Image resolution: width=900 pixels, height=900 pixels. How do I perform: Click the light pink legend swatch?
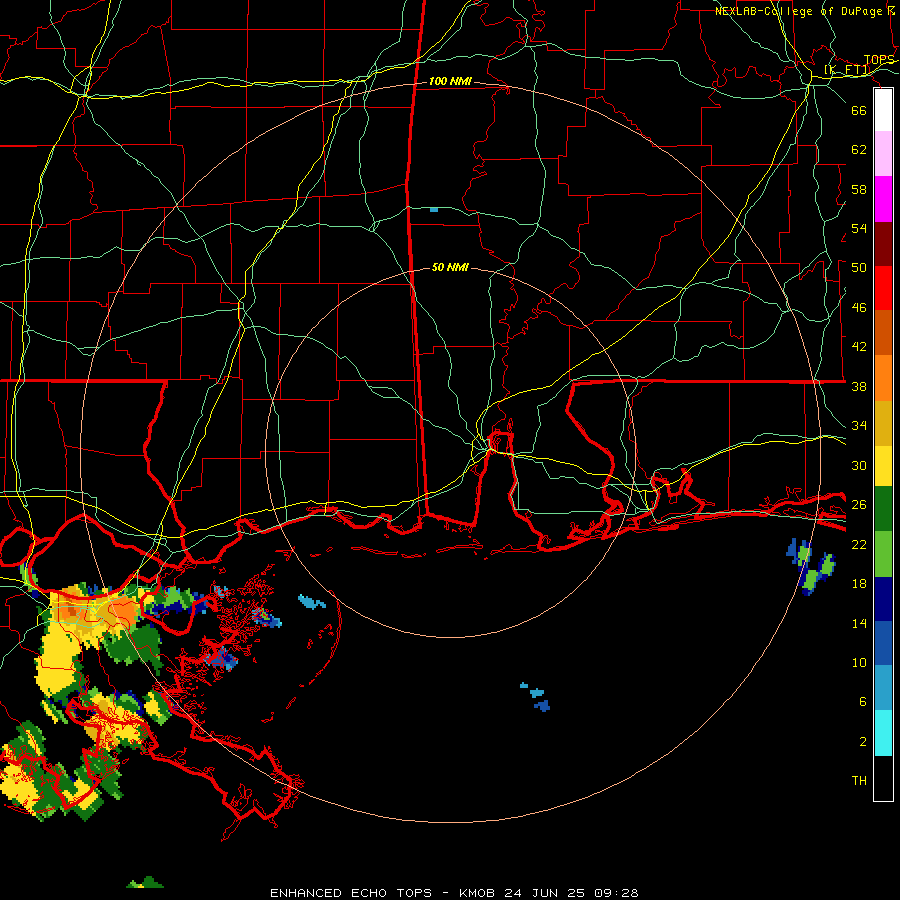883,153
